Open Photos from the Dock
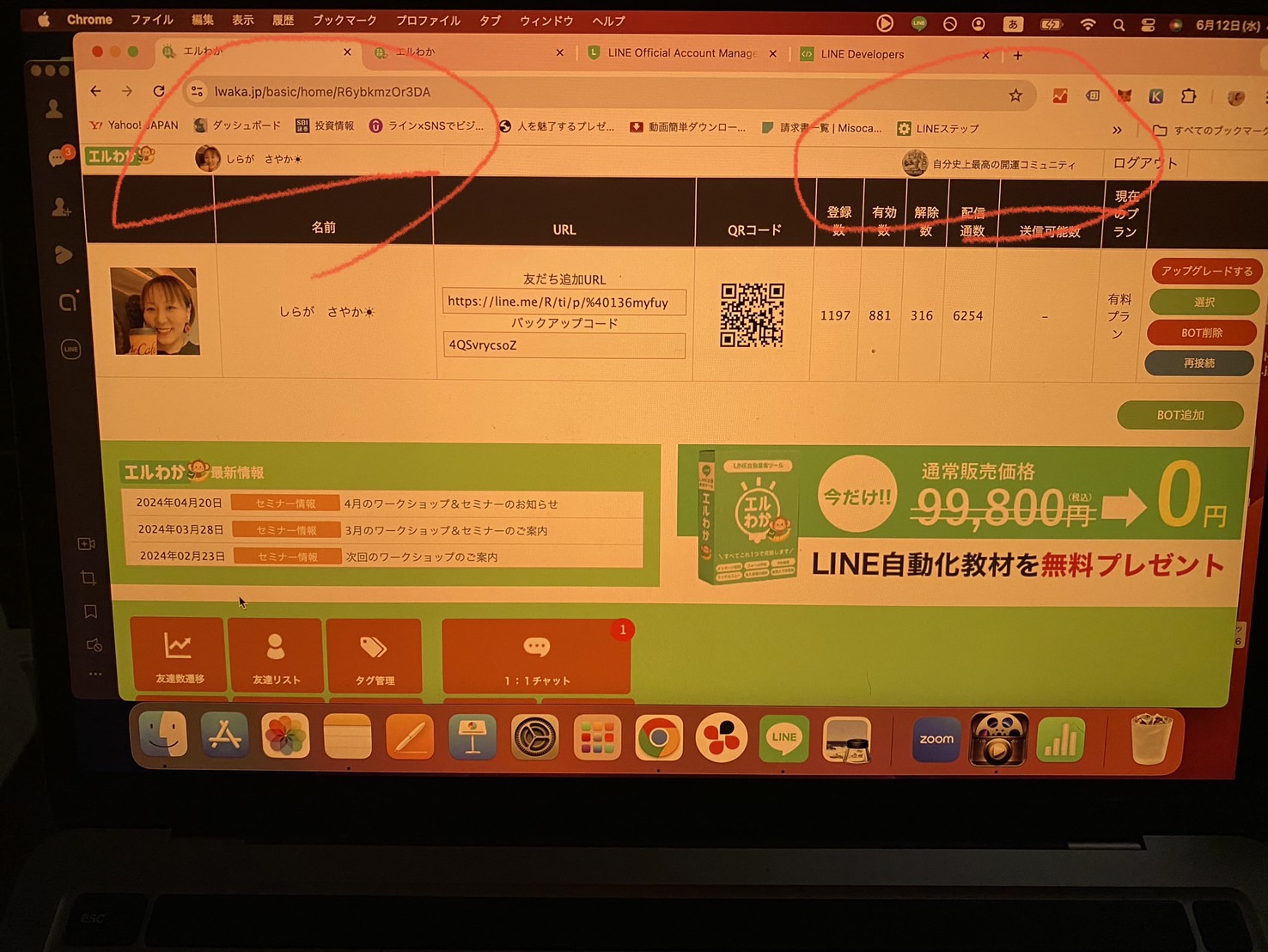The height and width of the screenshot is (952, 1268). (x=285, y=737)
